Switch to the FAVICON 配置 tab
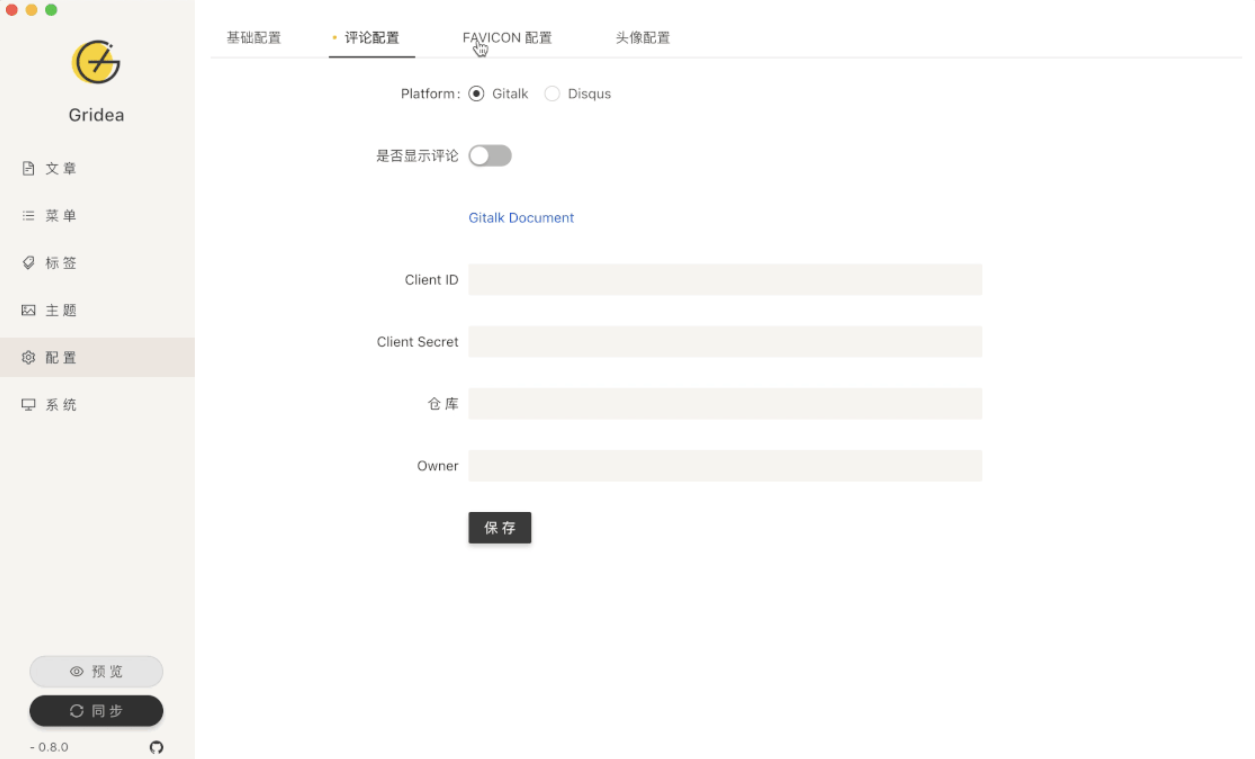 [x=506, y=37]
